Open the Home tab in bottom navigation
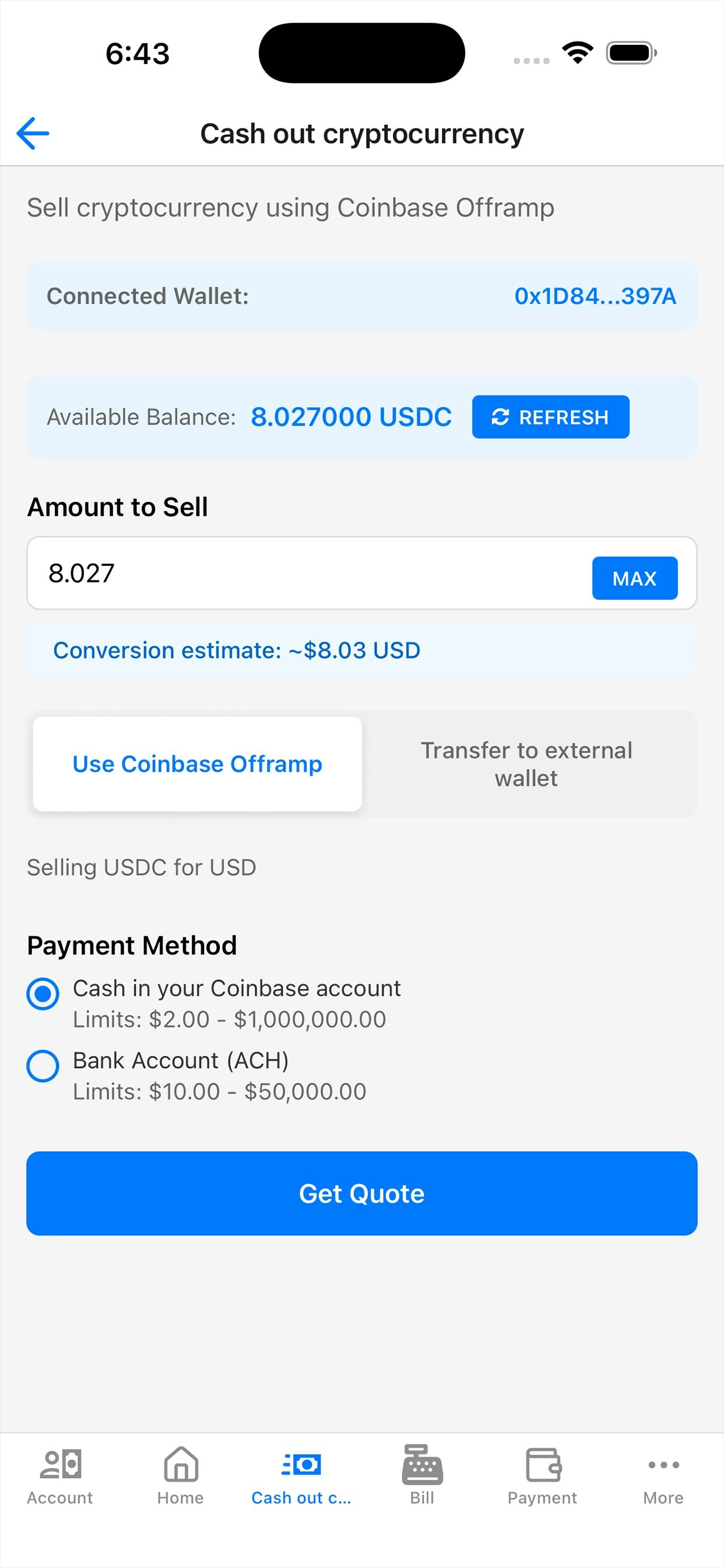Image resolution: width=724 pixels, height=1568 pixels. pyautogui.click(x=180, y=1485)
